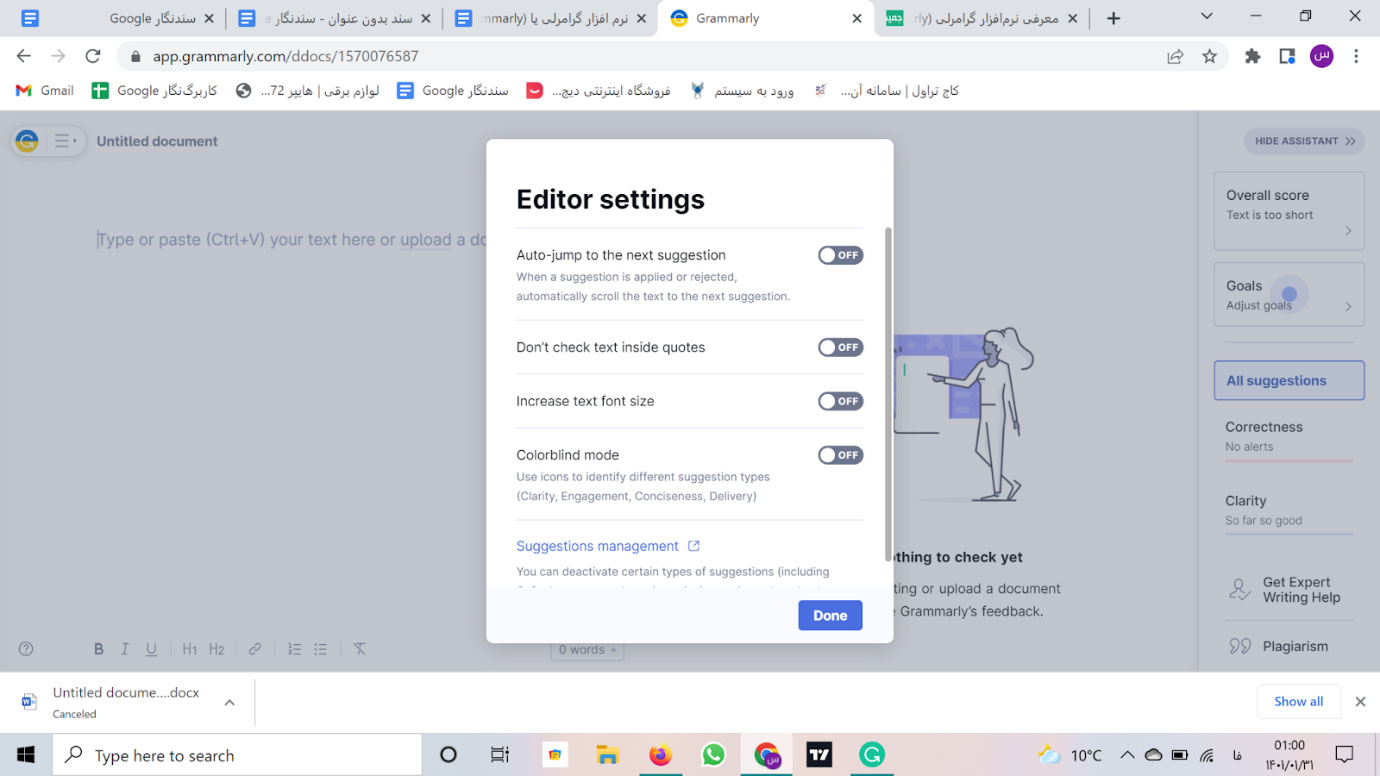Viewport: 1380px width, 776px height.
Task: Select the Clarity category
Action: click(1289, 511)
